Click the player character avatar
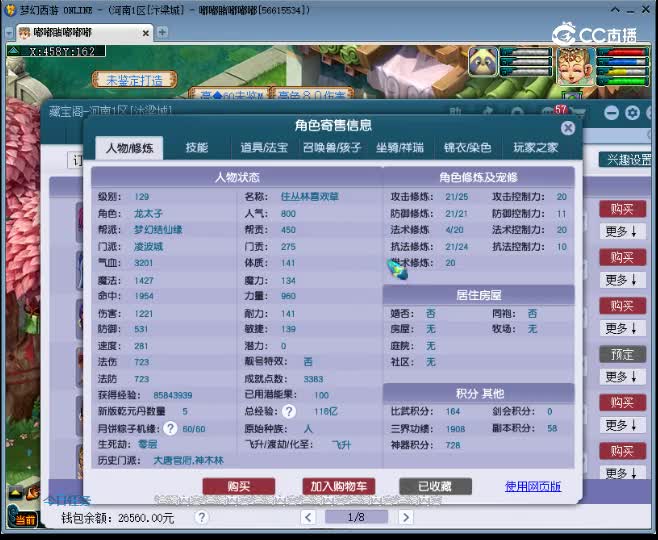The width and height of the screenshot is (658, 540). (x=576, y=66)
